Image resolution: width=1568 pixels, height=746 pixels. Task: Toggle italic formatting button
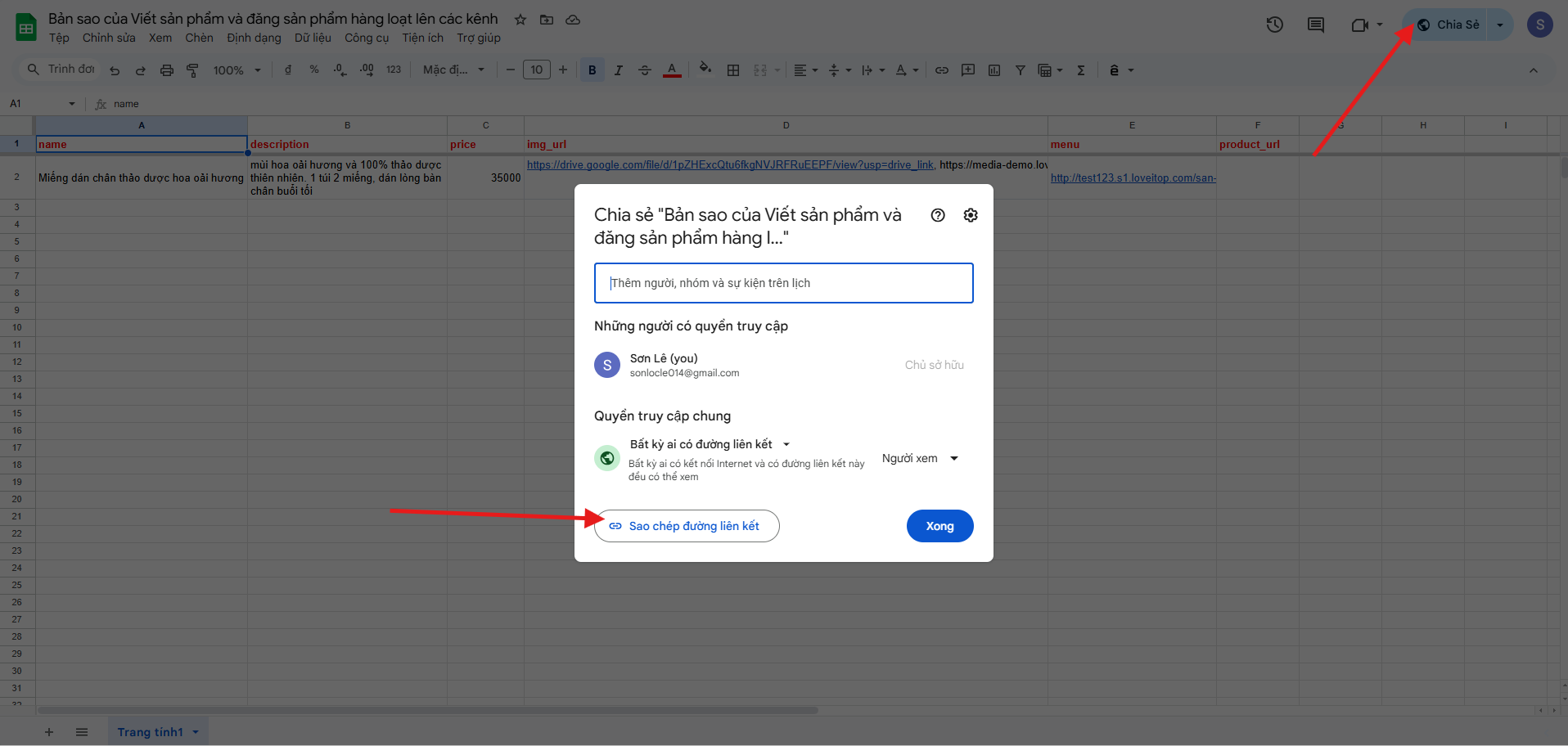619,70
